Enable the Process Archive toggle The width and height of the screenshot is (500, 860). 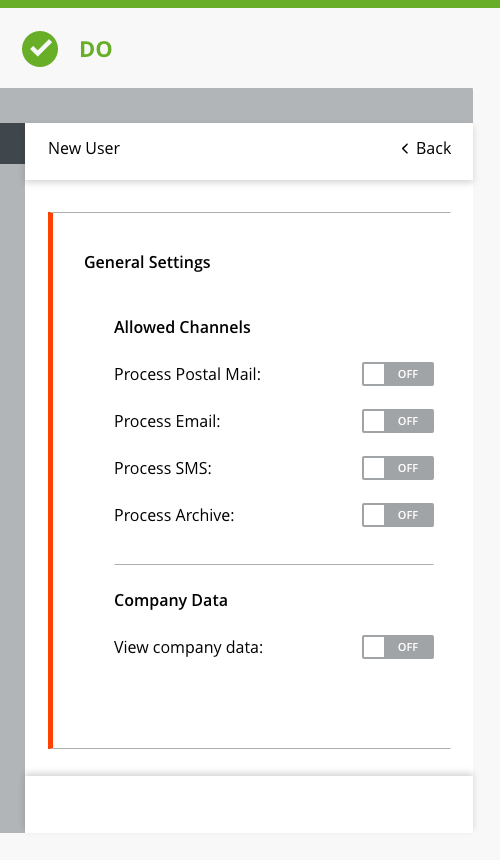click(x=397, y=515)
